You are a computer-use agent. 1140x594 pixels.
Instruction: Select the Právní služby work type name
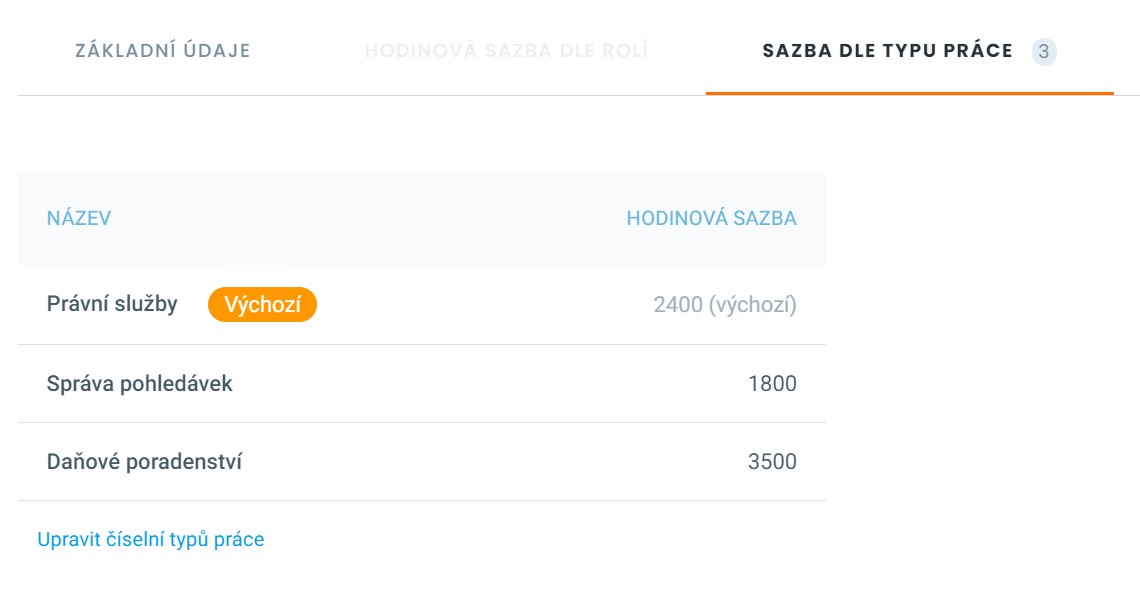(x=112, y=304)
